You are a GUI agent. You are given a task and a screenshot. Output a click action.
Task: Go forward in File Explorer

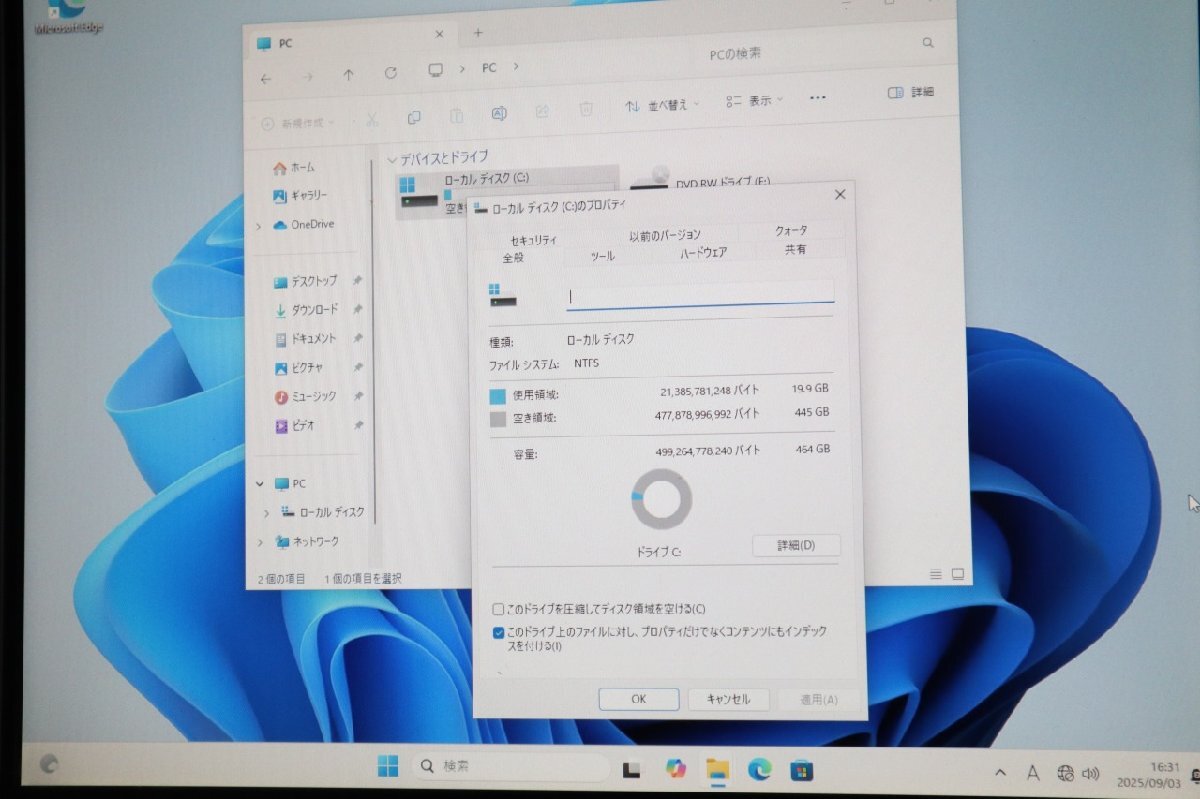(307, 76)
